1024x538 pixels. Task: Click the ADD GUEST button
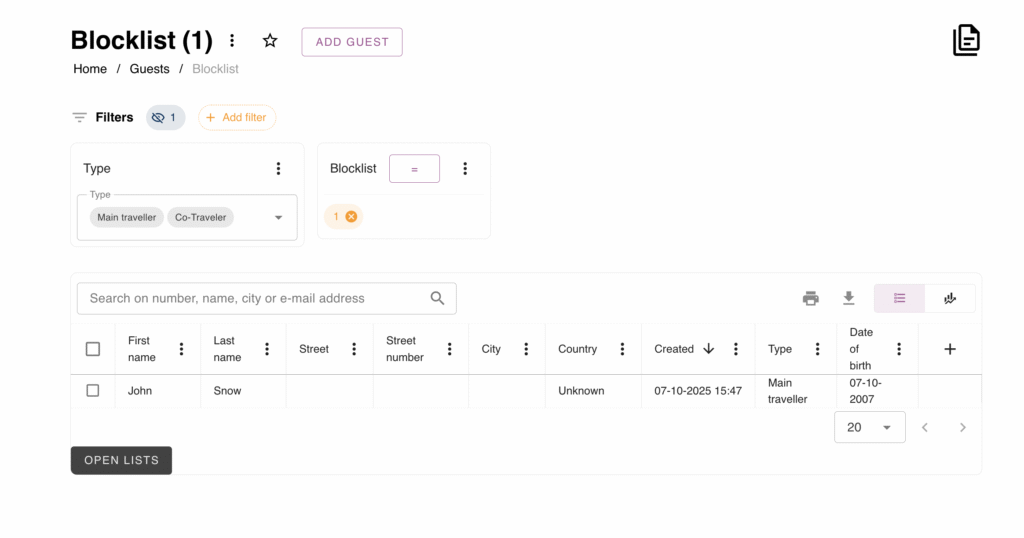coord(352,42)
